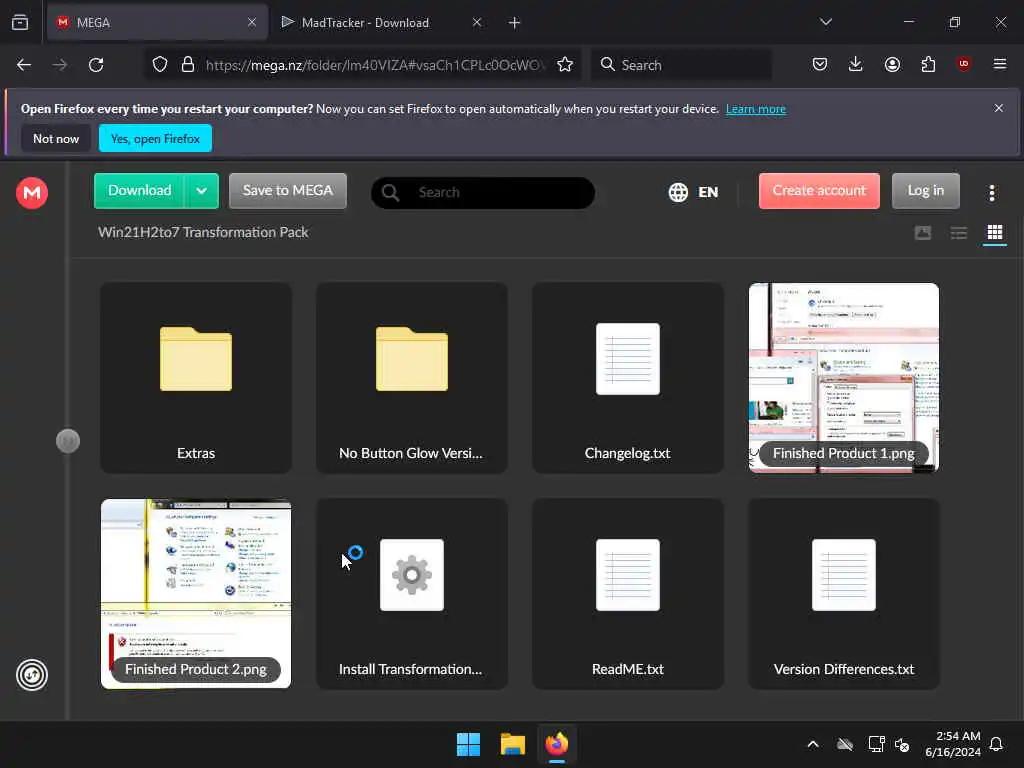The height and width of the screenshot is (768, 1024).
Task: Open Finished Product 2.png thumbnail
Action: click(x=196, y=594)
